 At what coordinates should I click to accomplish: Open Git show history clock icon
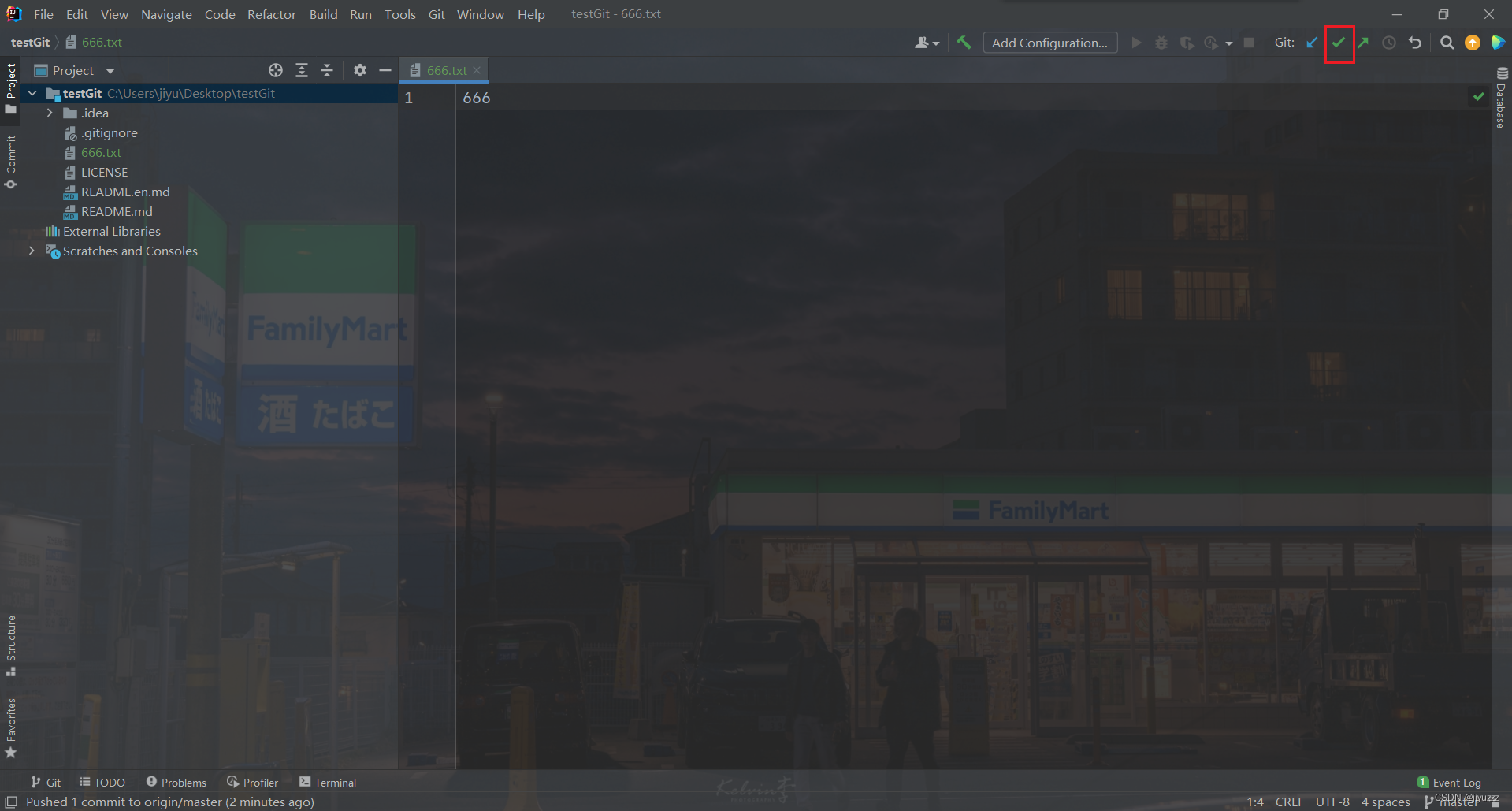tap(1389, 43)
